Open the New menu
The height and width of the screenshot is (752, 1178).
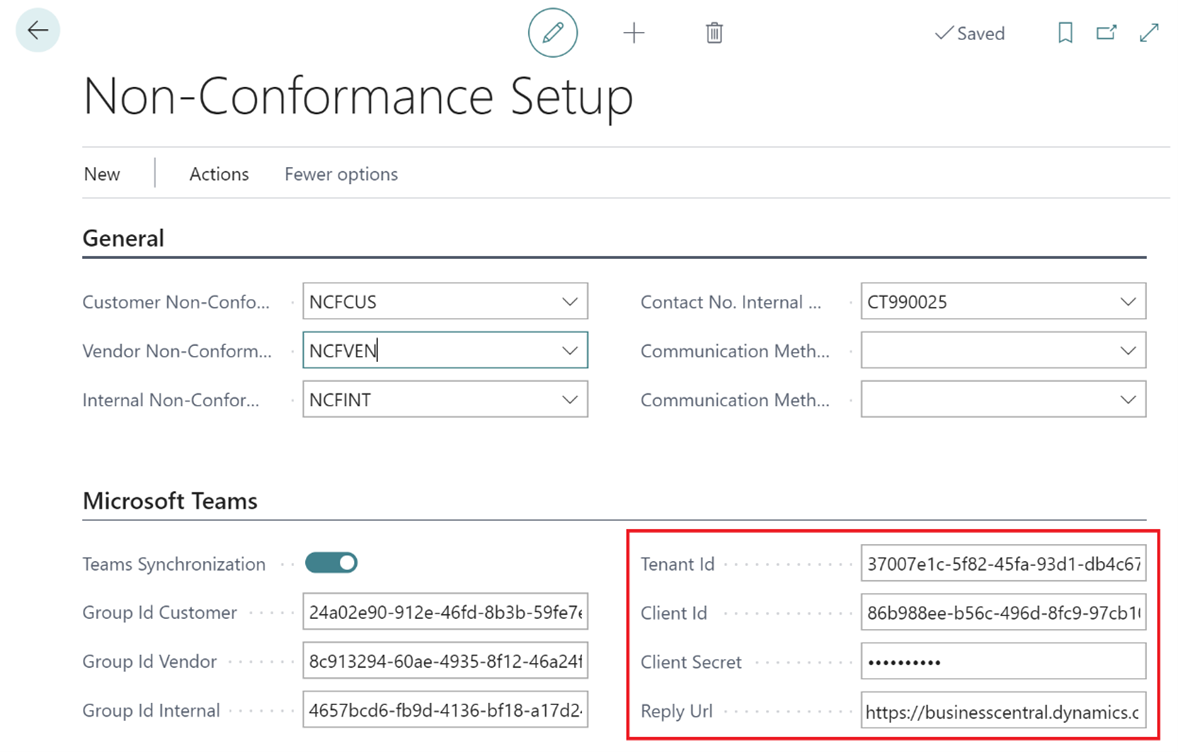coord(102,174)
